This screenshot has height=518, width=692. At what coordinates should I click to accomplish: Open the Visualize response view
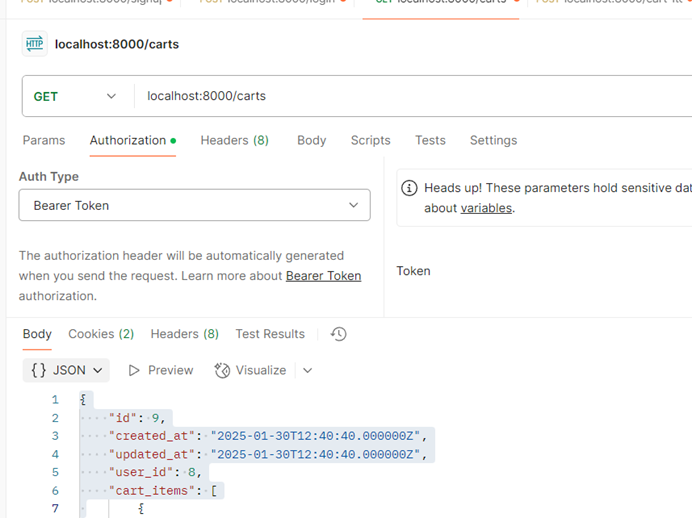click(x=250, y=370)
